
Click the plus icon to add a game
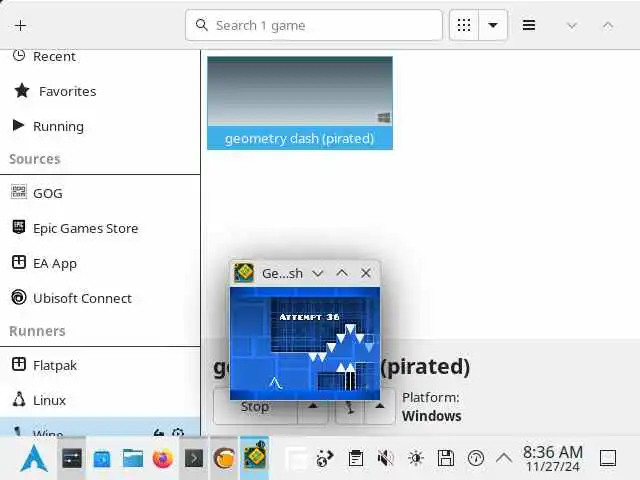click(x=20, y=25)
